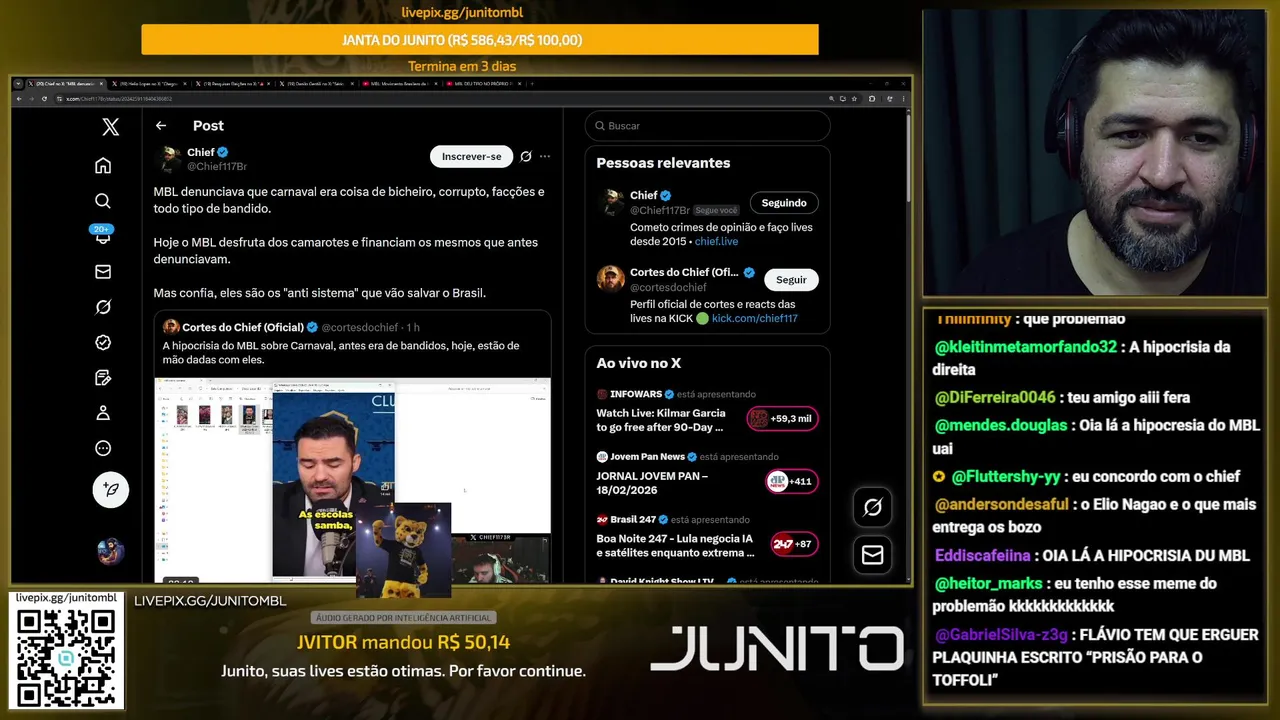This screenshot has height=720, width=1280.
Task: Open account avatar at sidebar bottom
Action: [111, 551]
